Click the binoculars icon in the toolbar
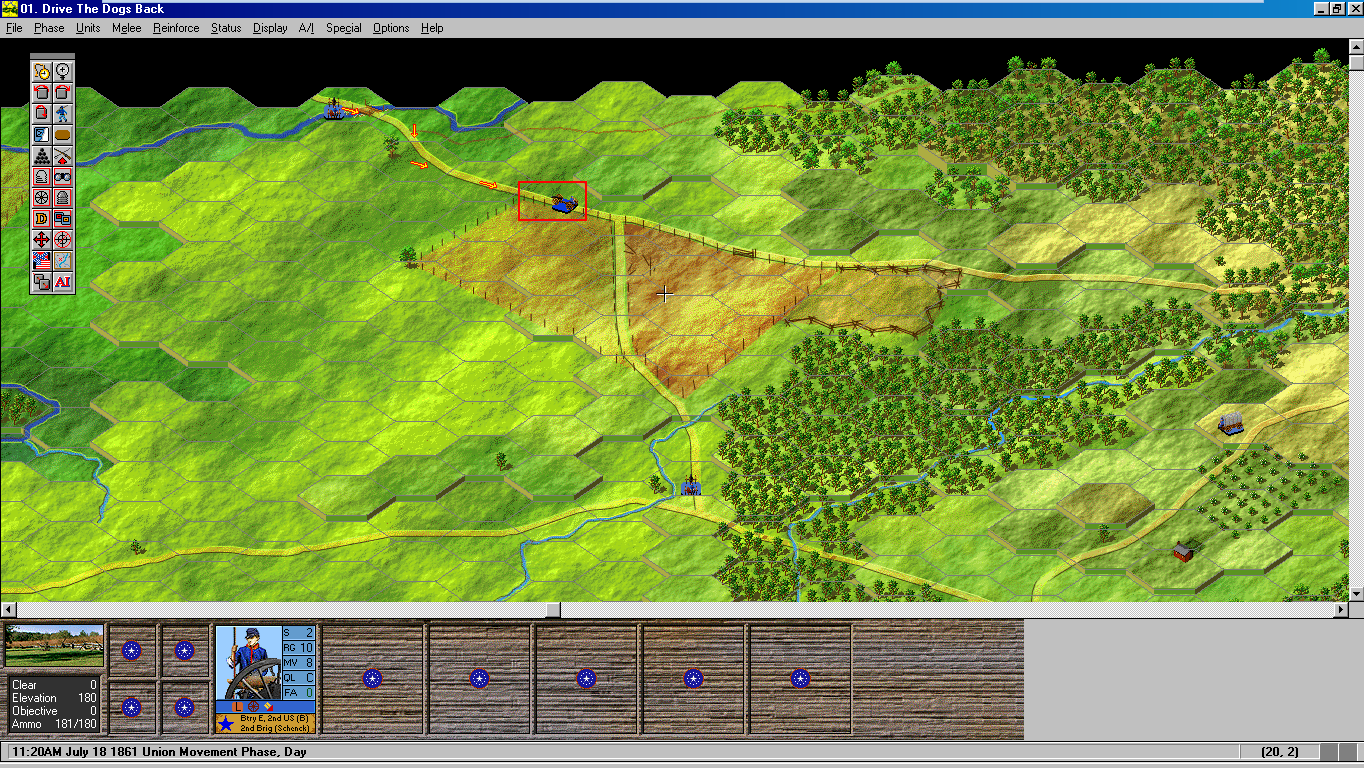Screen dimensions: 1364x768 [x=63, y=177]
